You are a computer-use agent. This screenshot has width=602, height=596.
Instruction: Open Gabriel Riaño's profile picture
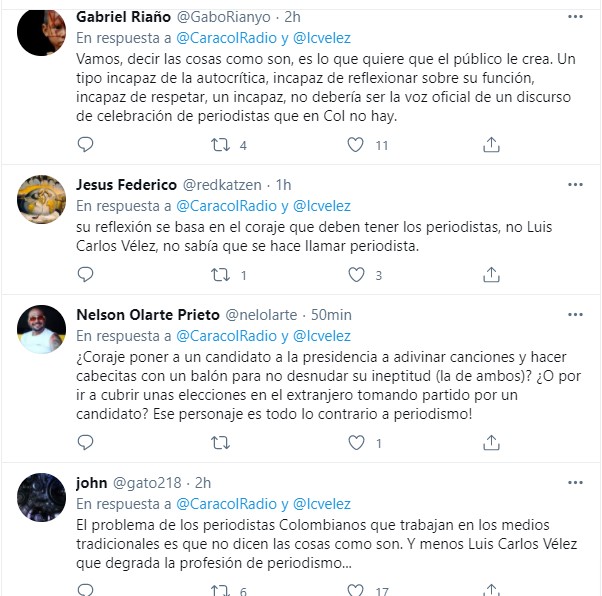[42, 34]
